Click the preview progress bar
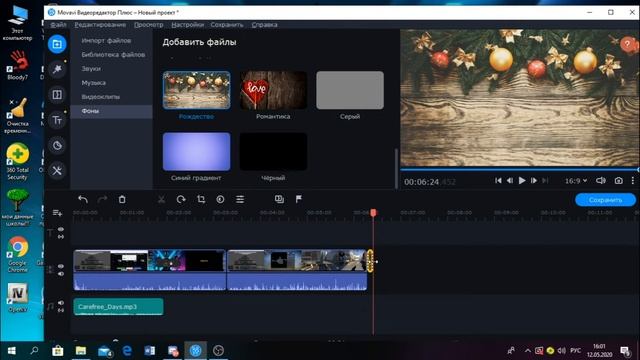 [x=520, y=169]
